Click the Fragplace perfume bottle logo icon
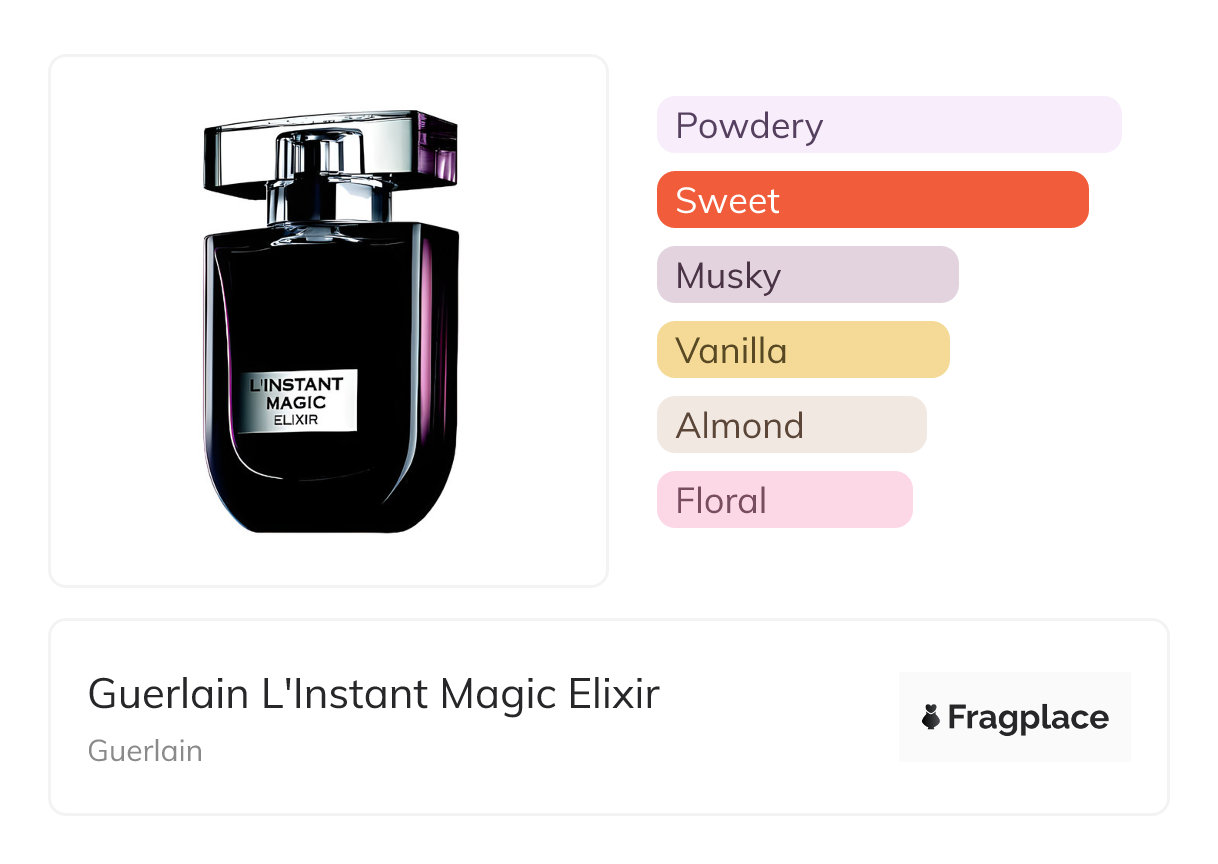1218x864 pixels. [x=931, y=717]
